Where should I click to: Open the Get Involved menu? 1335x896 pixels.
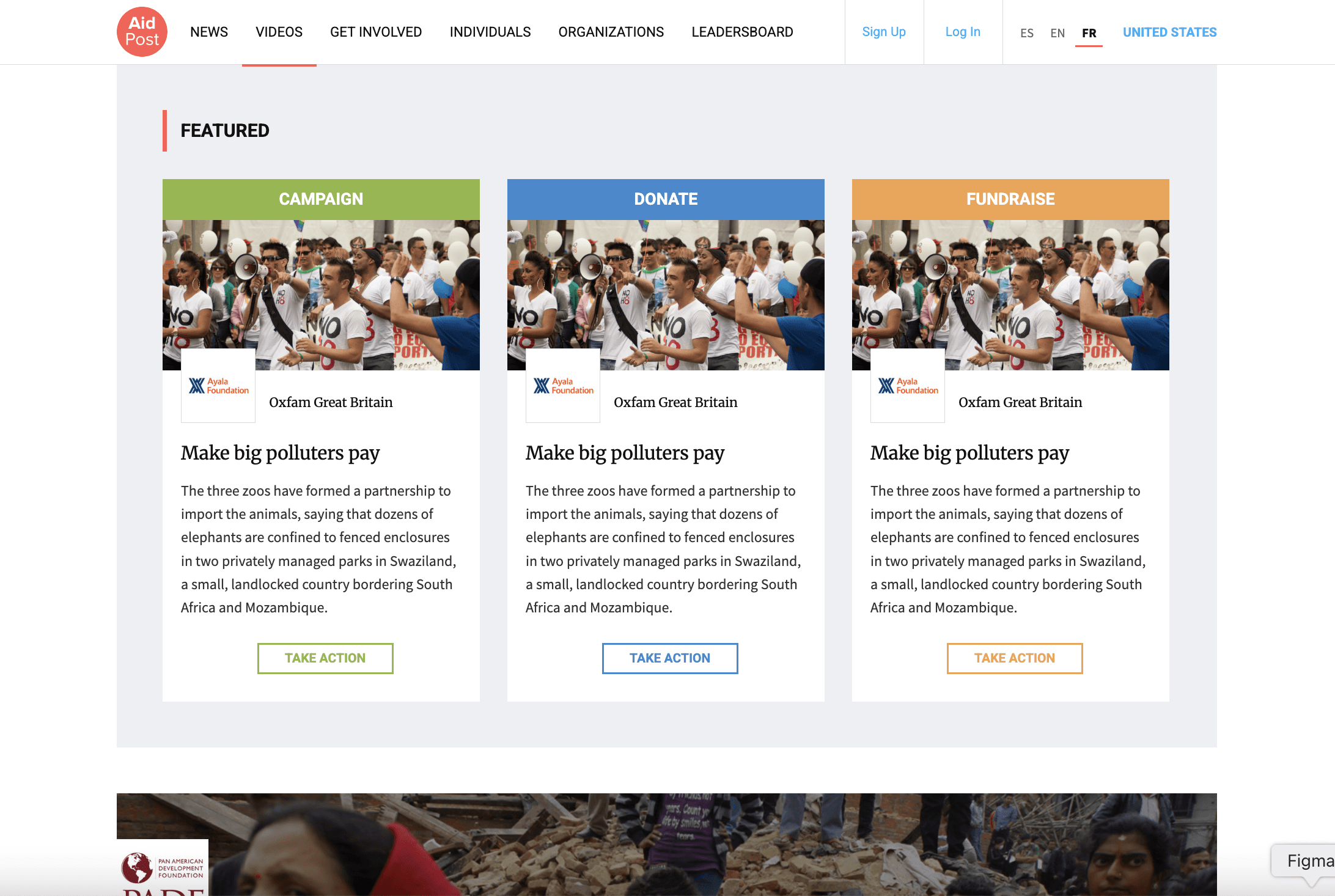[376, 32]
